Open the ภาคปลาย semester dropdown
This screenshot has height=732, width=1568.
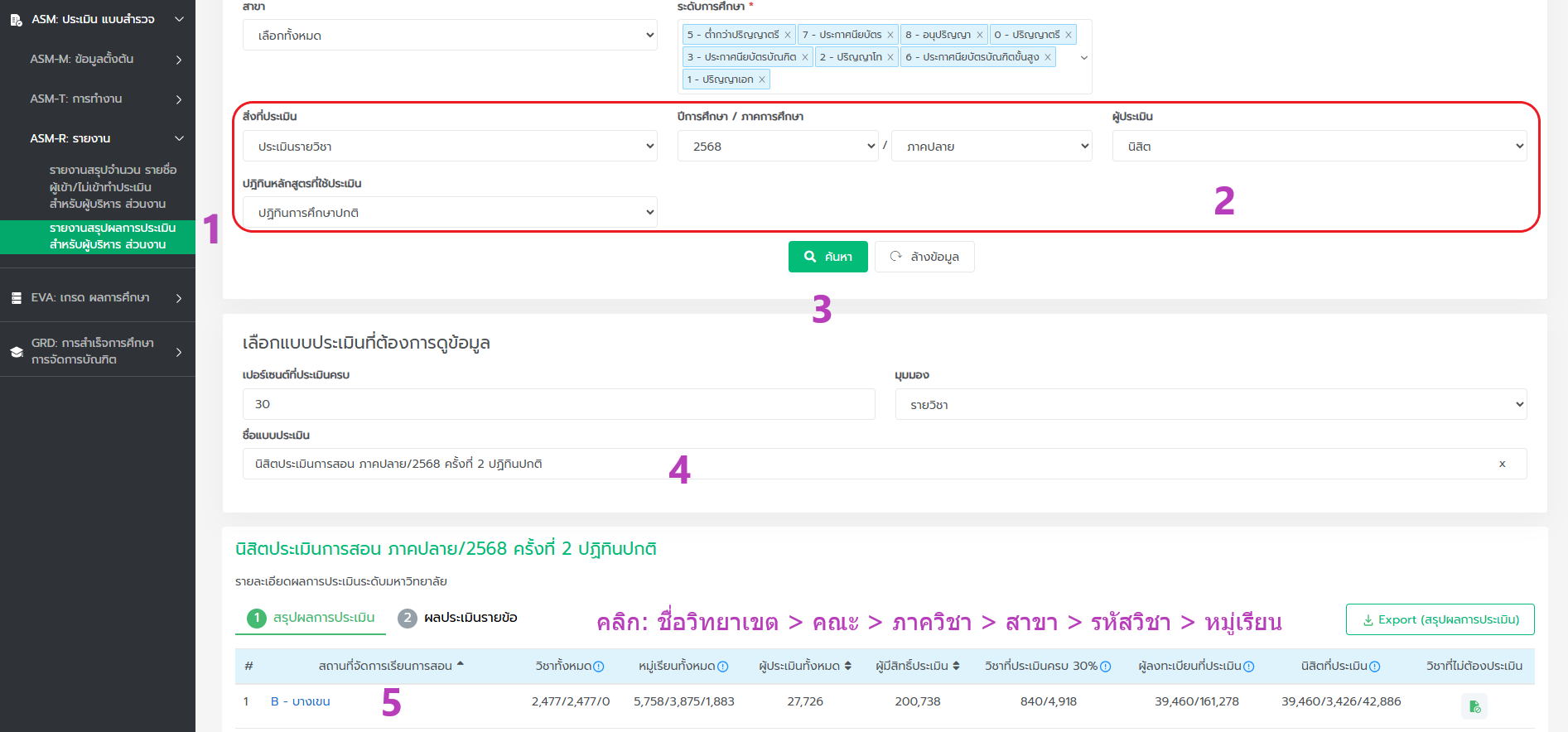tap(991, 147)
